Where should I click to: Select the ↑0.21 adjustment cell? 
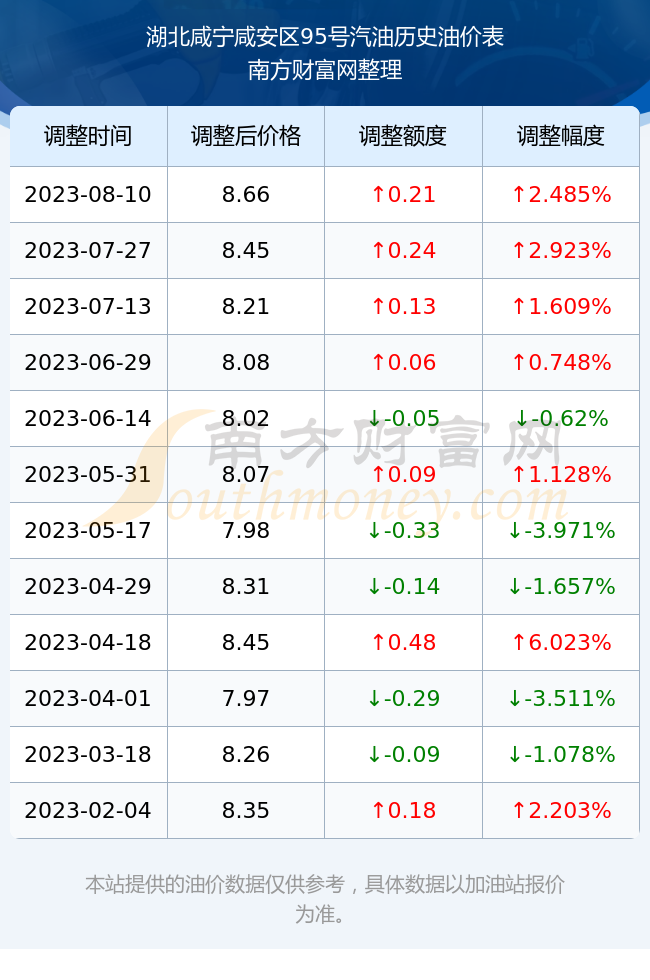[x=403, y=194]
